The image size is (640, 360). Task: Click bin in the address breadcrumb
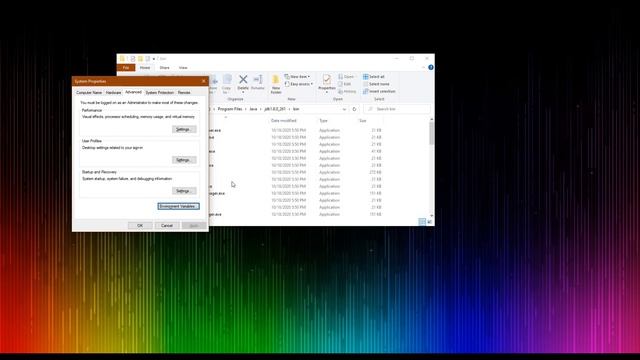pyautogui.click(x=296, y=109)
